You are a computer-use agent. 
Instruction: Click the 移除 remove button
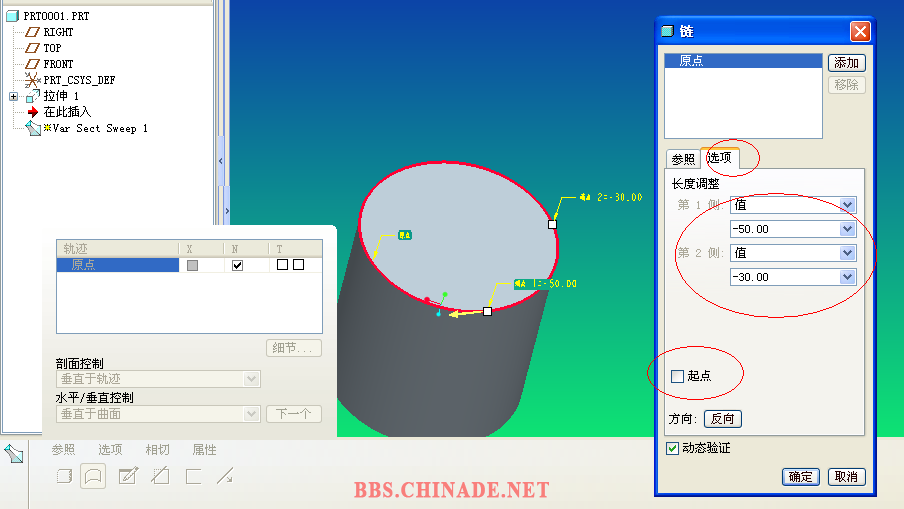[846, 85]
